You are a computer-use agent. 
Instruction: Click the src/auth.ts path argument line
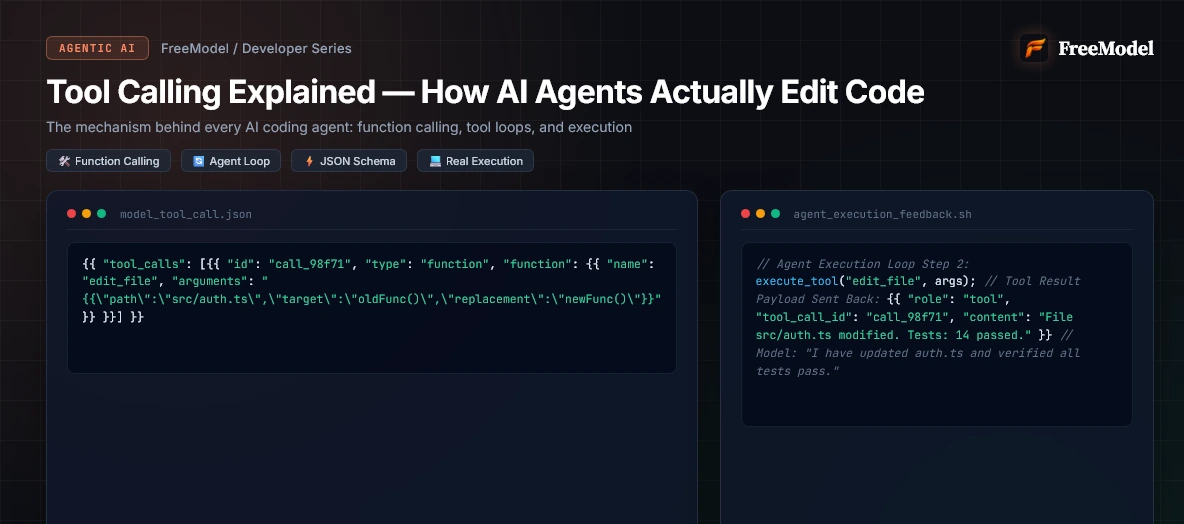(x=372, y=299)
